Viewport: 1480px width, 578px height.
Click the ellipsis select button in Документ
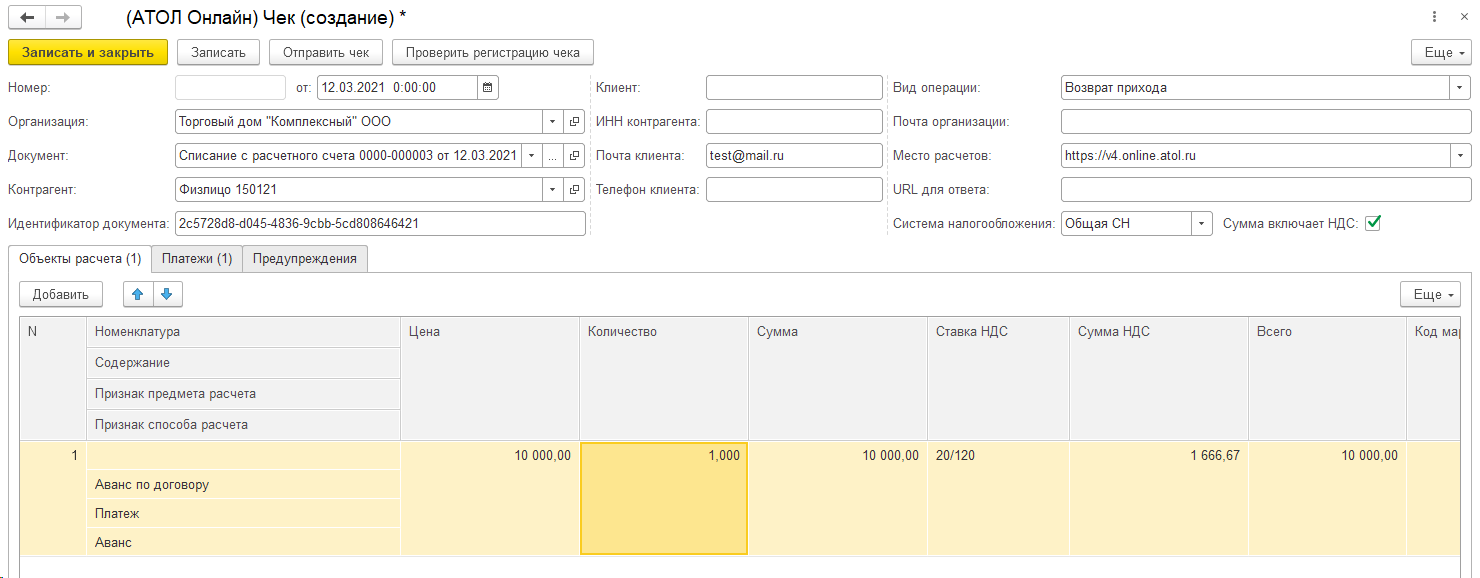coord(553,156)
